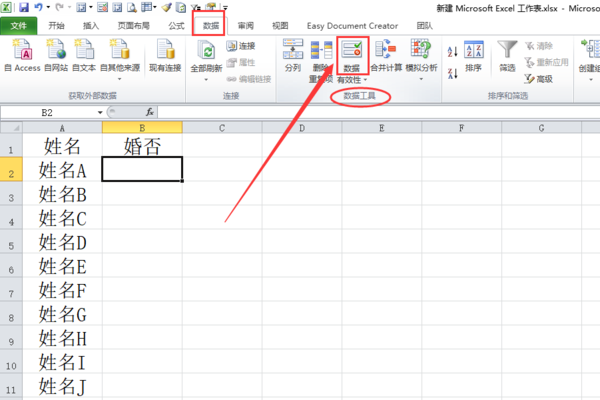Viewport: 600px width, 400px height.
Task: Click the Name Box showing B2
Action: tap(47, 112)
